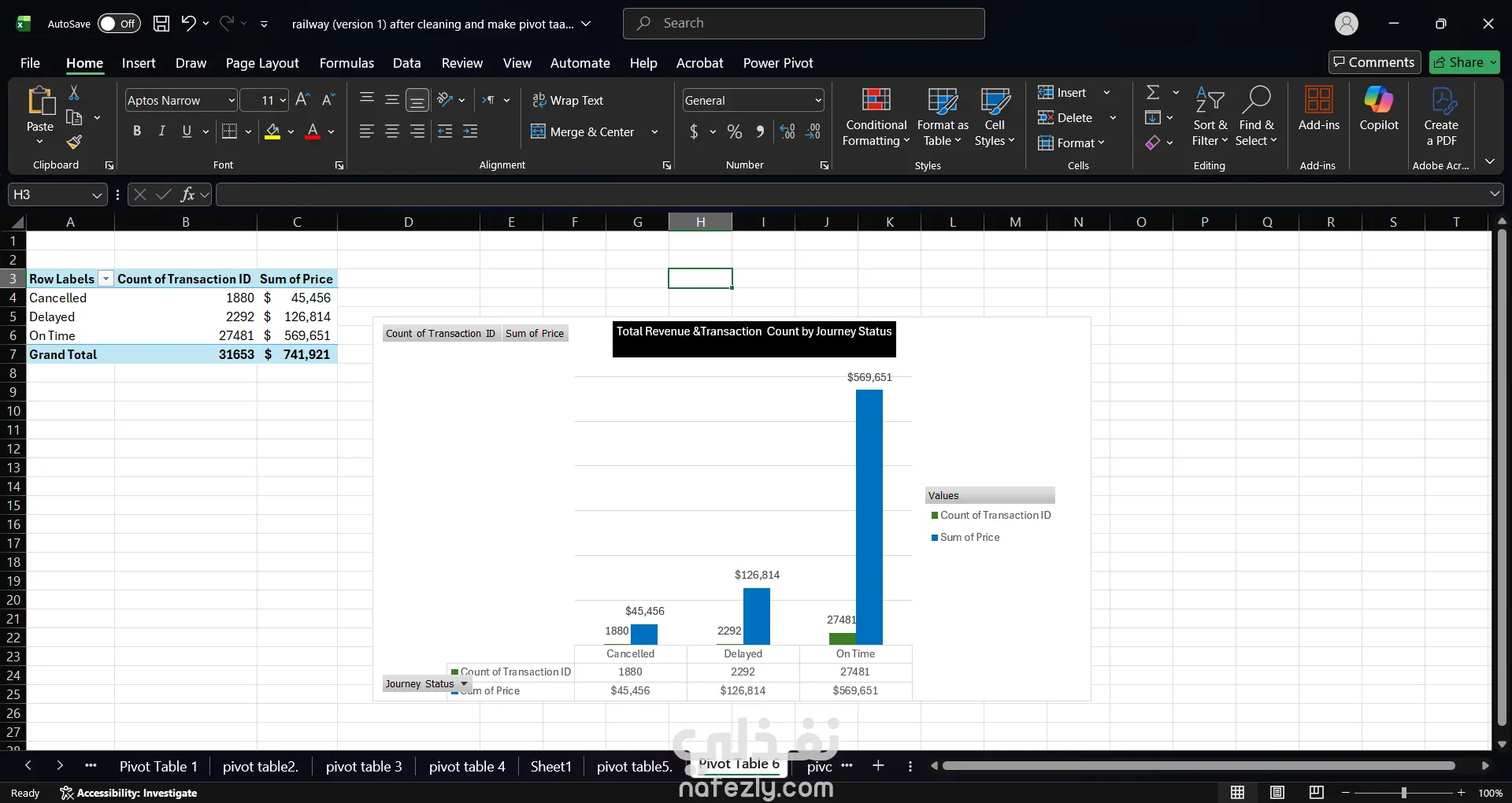Toggle Align Right button
The image size is (1512, 803).
click(x=417, y=131)
